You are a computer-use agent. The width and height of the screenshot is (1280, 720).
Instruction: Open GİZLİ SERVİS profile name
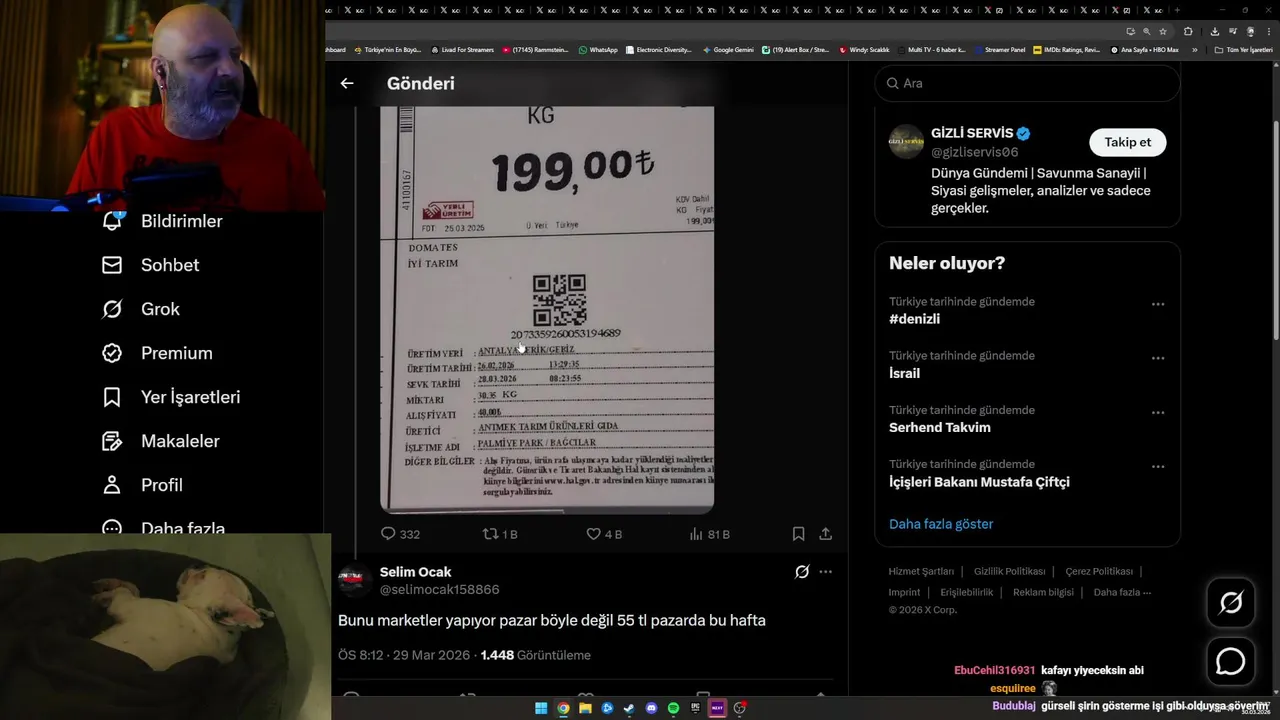coord(972,133)
